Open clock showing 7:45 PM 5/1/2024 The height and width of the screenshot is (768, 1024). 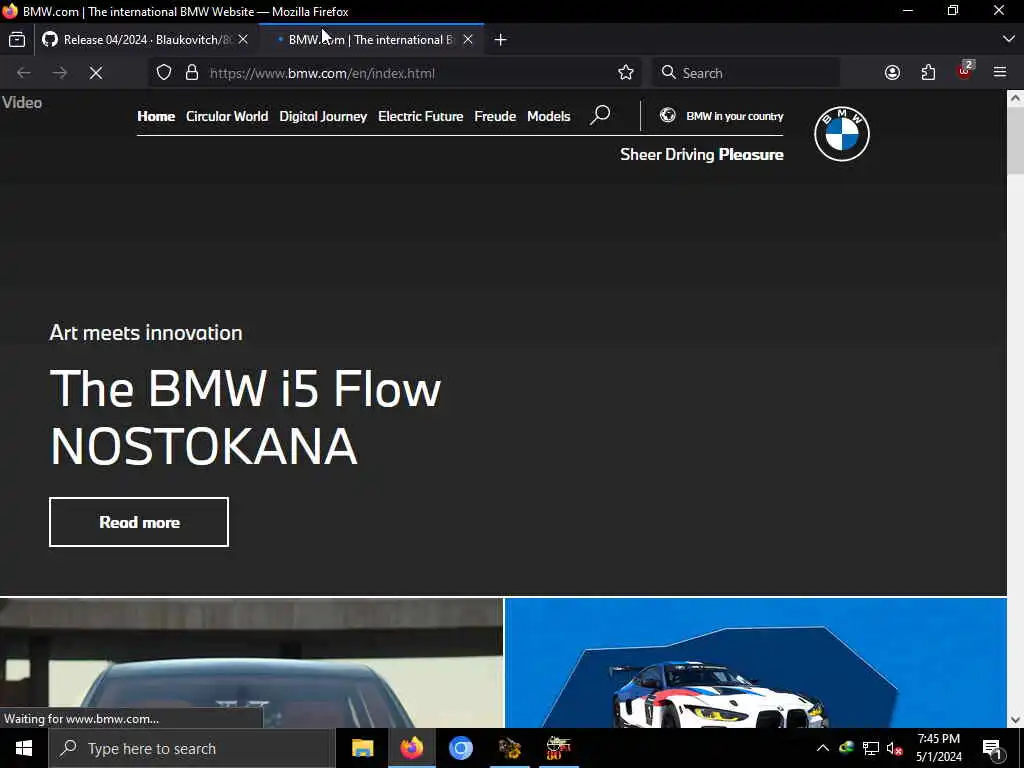[938, 748]
